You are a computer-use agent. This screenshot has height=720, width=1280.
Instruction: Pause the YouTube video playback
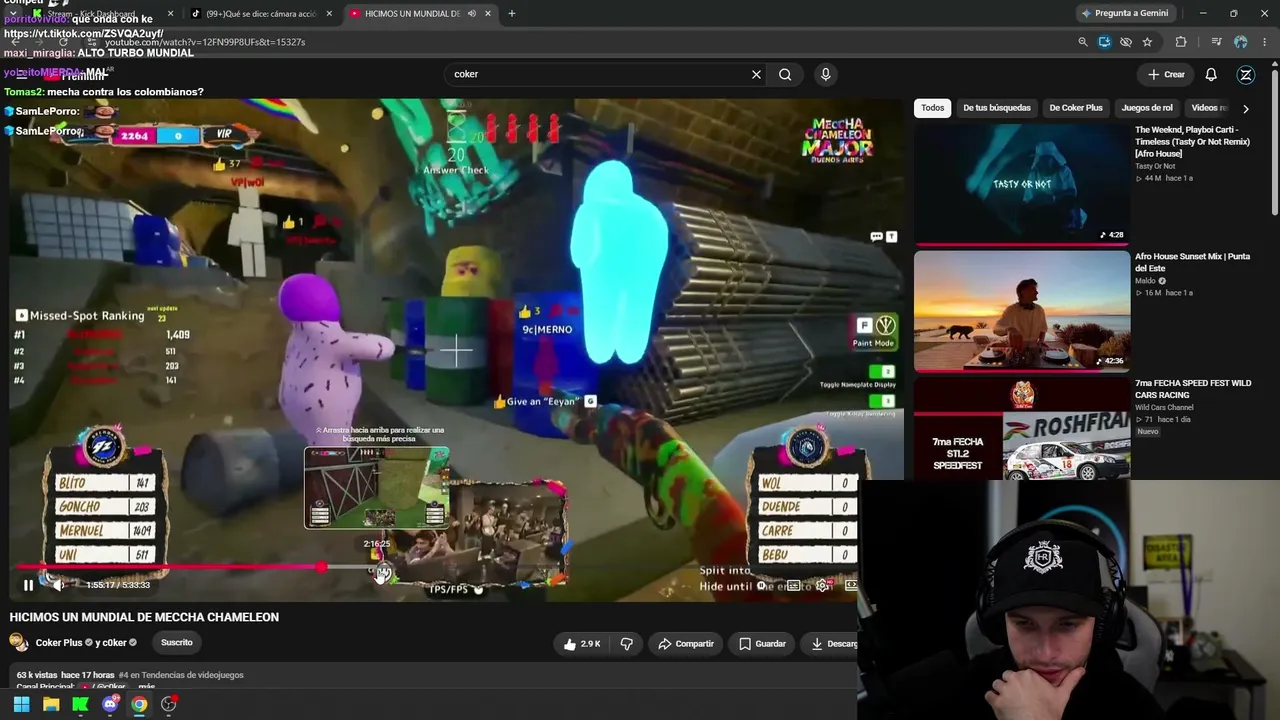(x=28, y=585)
